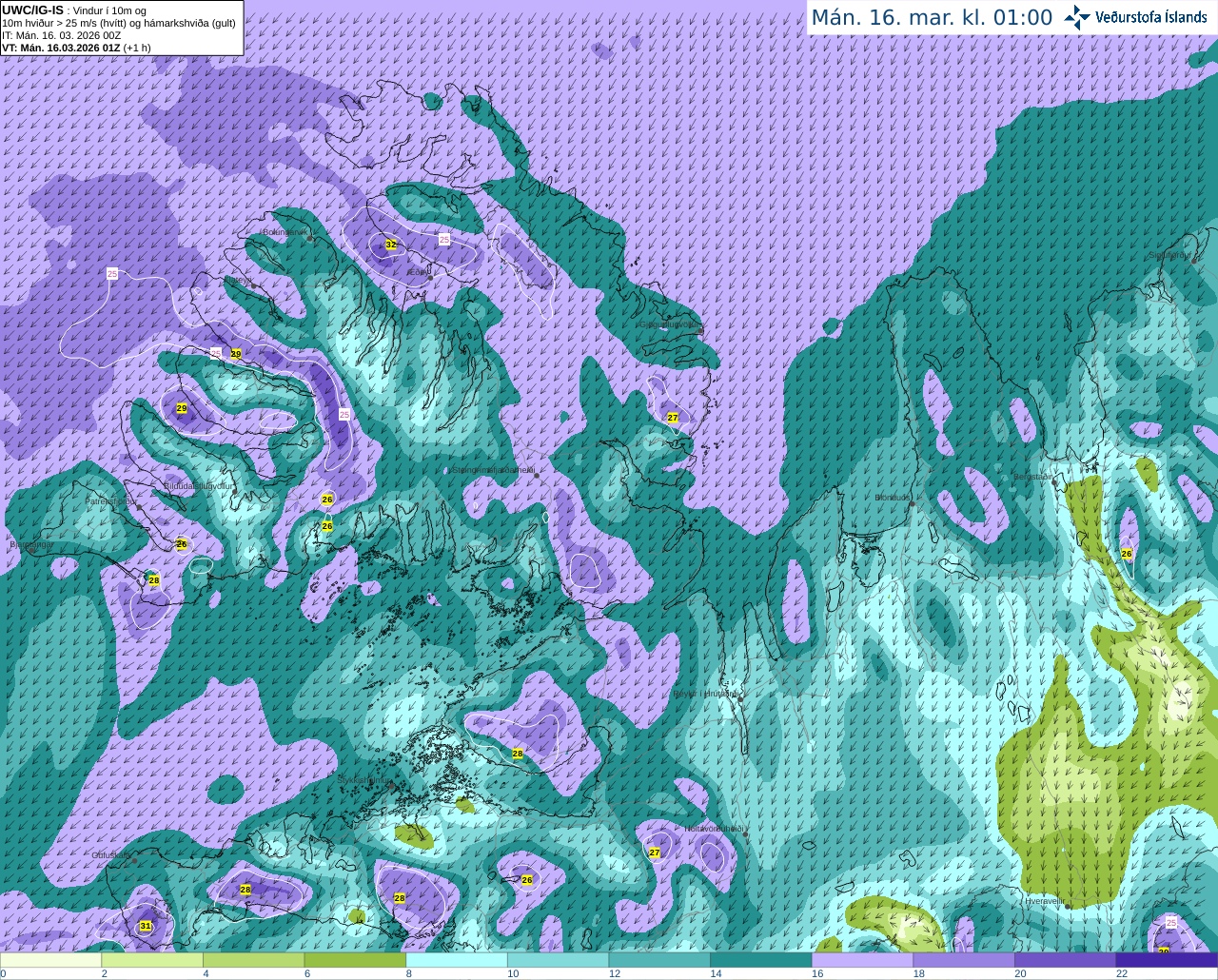This screenshot has width=1218, height=980.
Task: Click the 27 gust marker beside Holtavörðuheiði
Action: click(x=655, y=853)
